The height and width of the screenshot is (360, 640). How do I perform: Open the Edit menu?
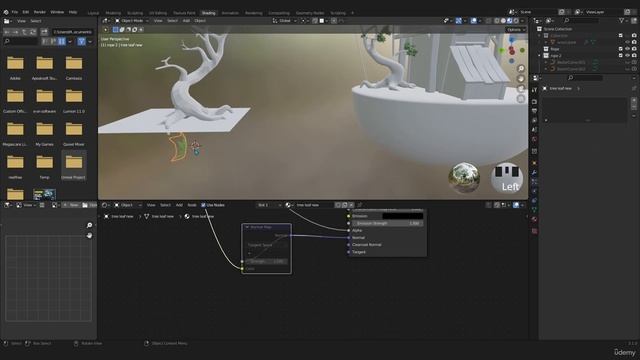coord(26,12)
